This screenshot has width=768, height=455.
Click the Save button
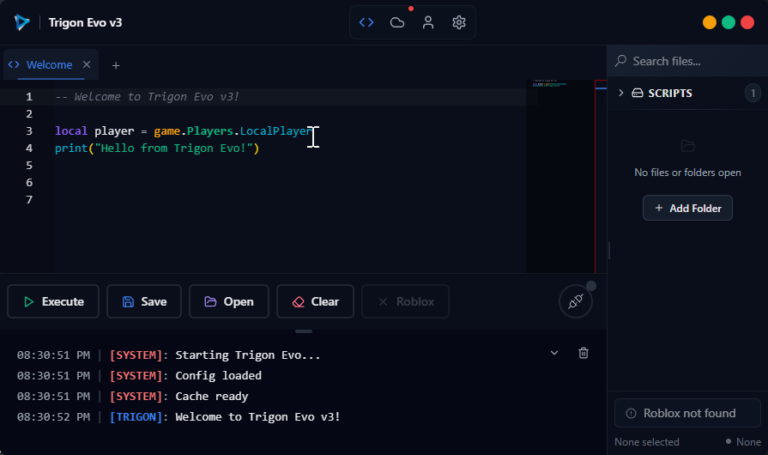tap(144, 301)
